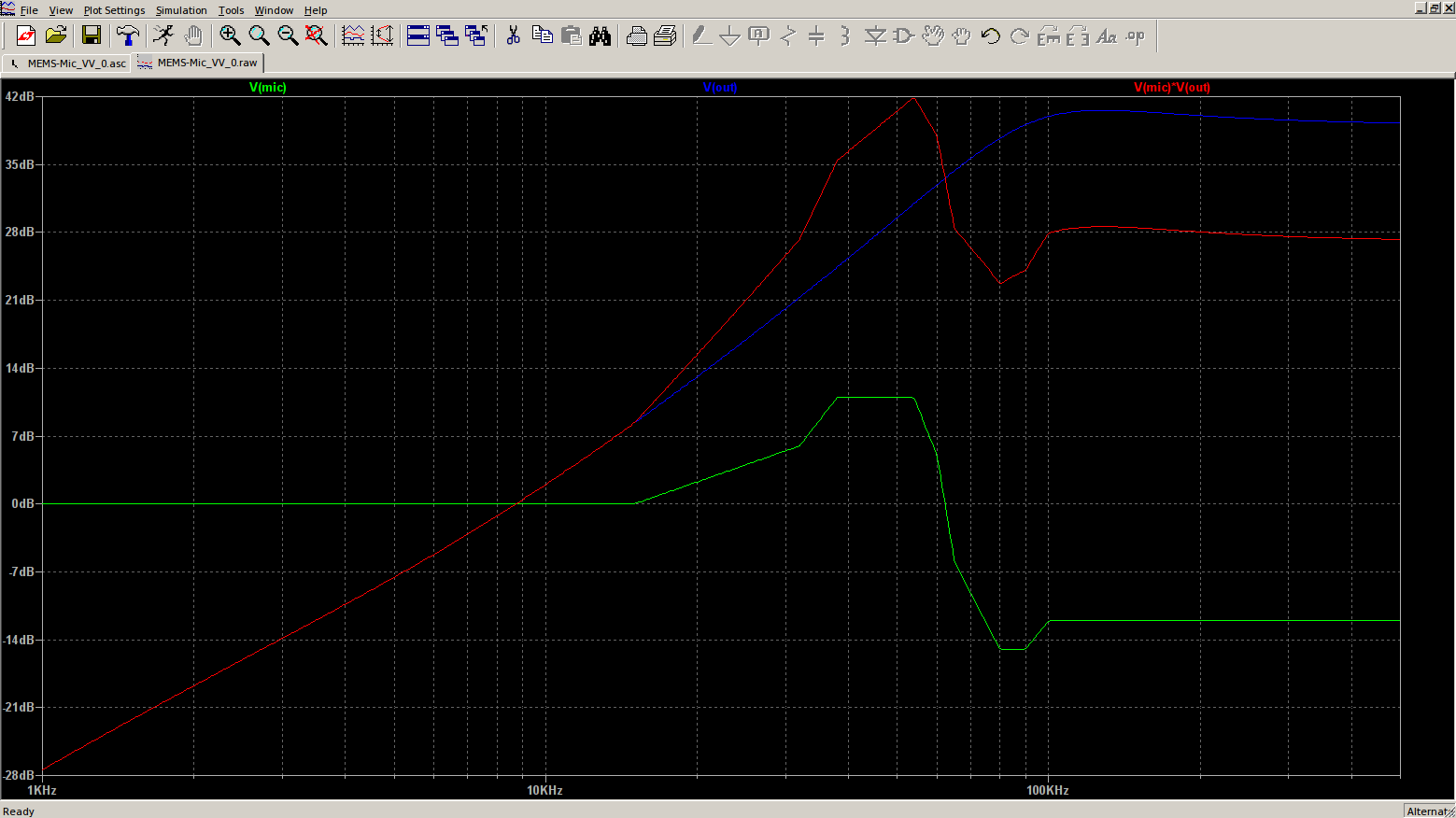Click the -14dB vertical axis label
Screen dimensions: 1456x818
[19, 640]
